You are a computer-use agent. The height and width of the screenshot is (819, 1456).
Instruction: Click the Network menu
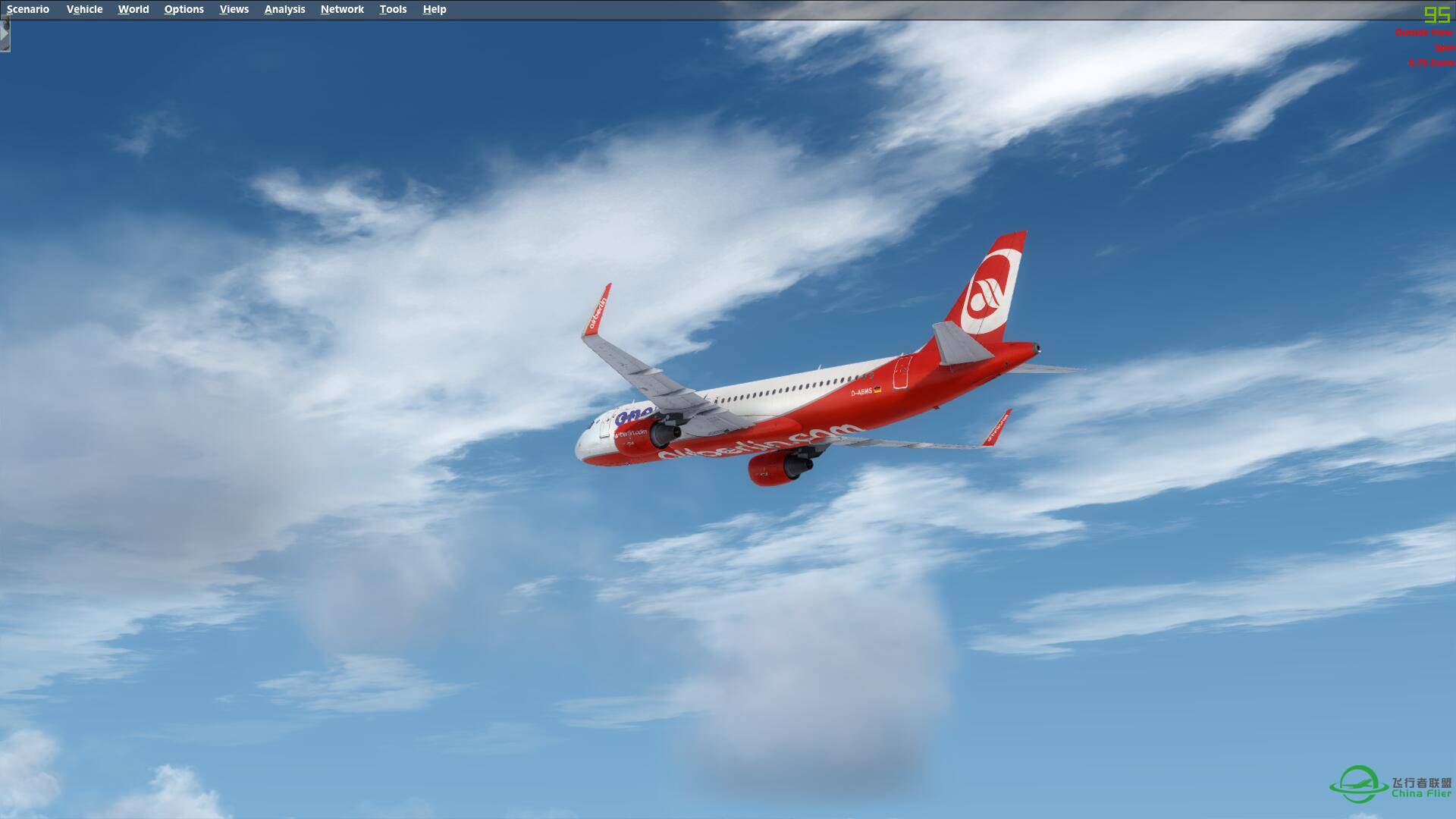pos(342,9)
